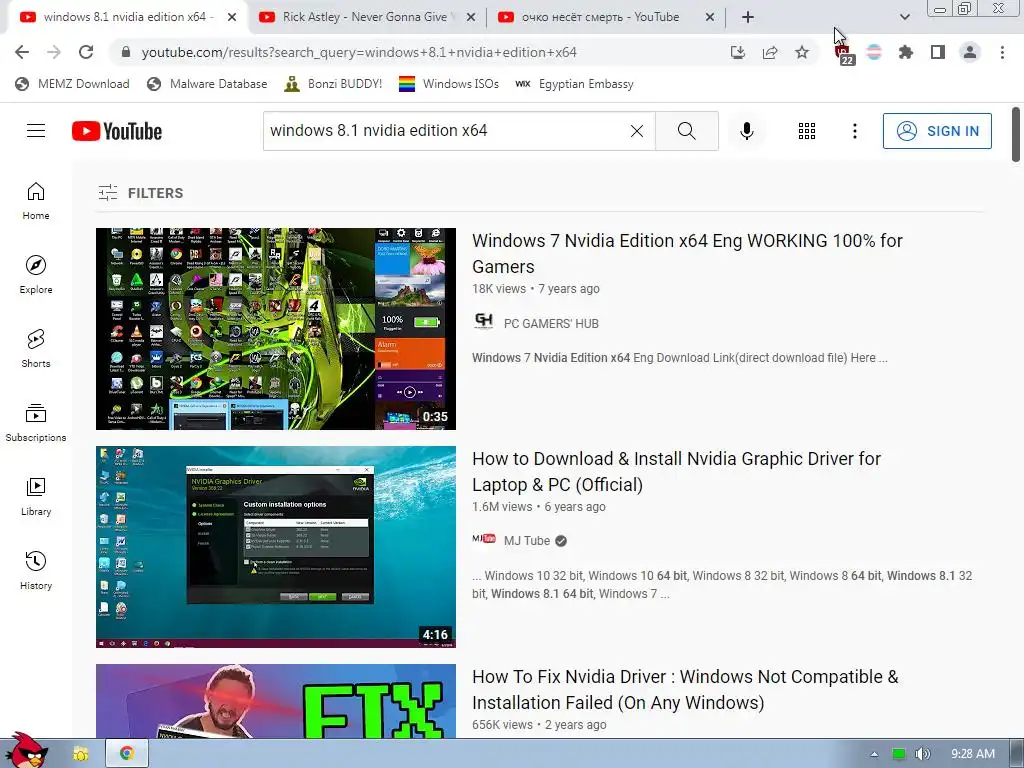
Task: Click the YouTube logo
Action: click(x=117, y=131)
